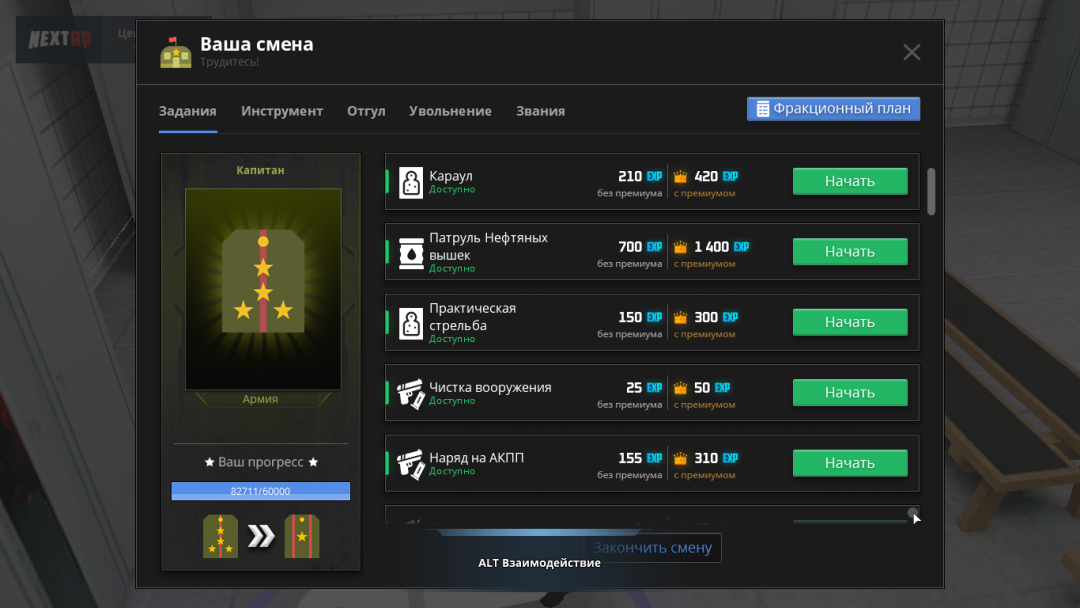Click the Чистка вооружения pistols icon
The width and height of the screenshot is (1080, 608).
tap(411, 393)
